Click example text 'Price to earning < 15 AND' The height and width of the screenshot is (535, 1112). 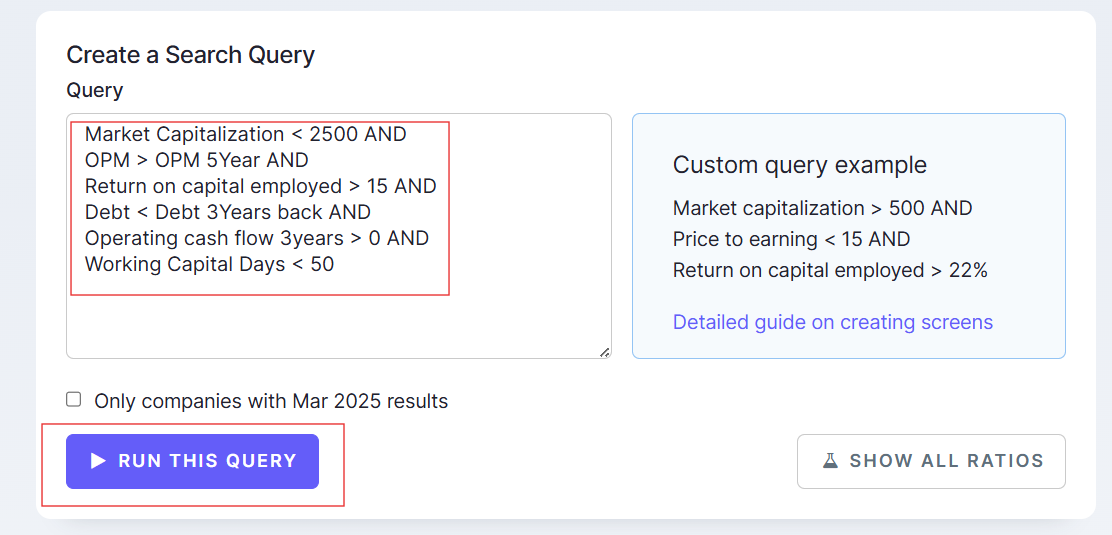pyautogui.click(x=791, y=239)
